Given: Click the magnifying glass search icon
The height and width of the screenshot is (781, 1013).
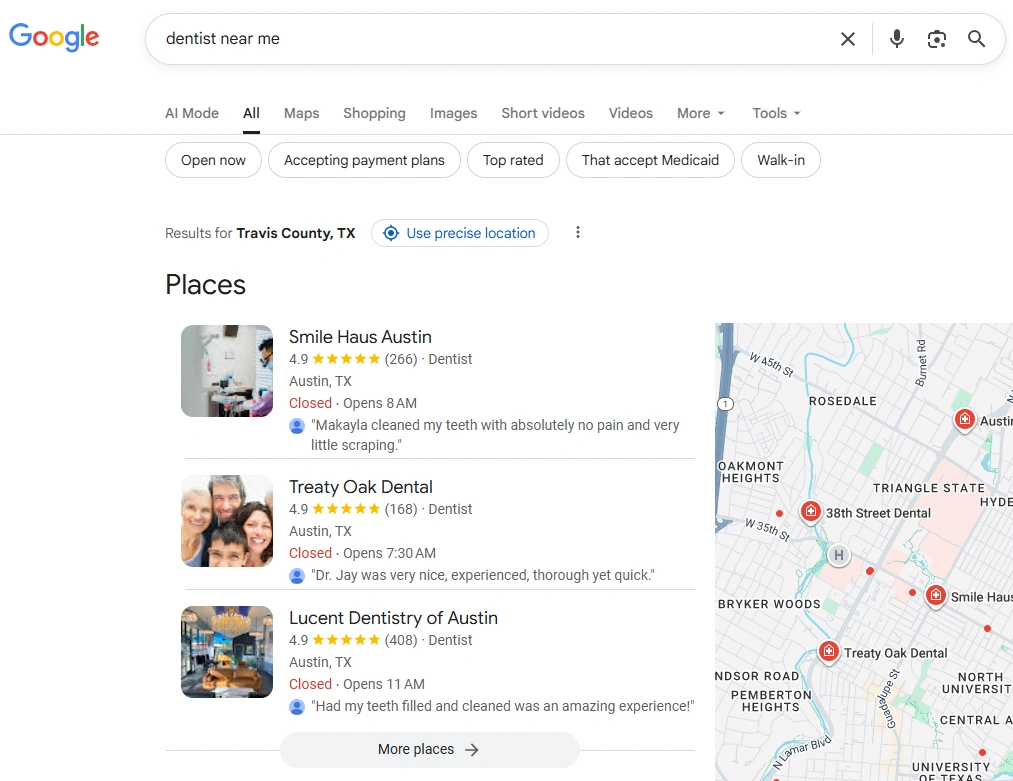Looking at the screenshot, I should point(976,39).
